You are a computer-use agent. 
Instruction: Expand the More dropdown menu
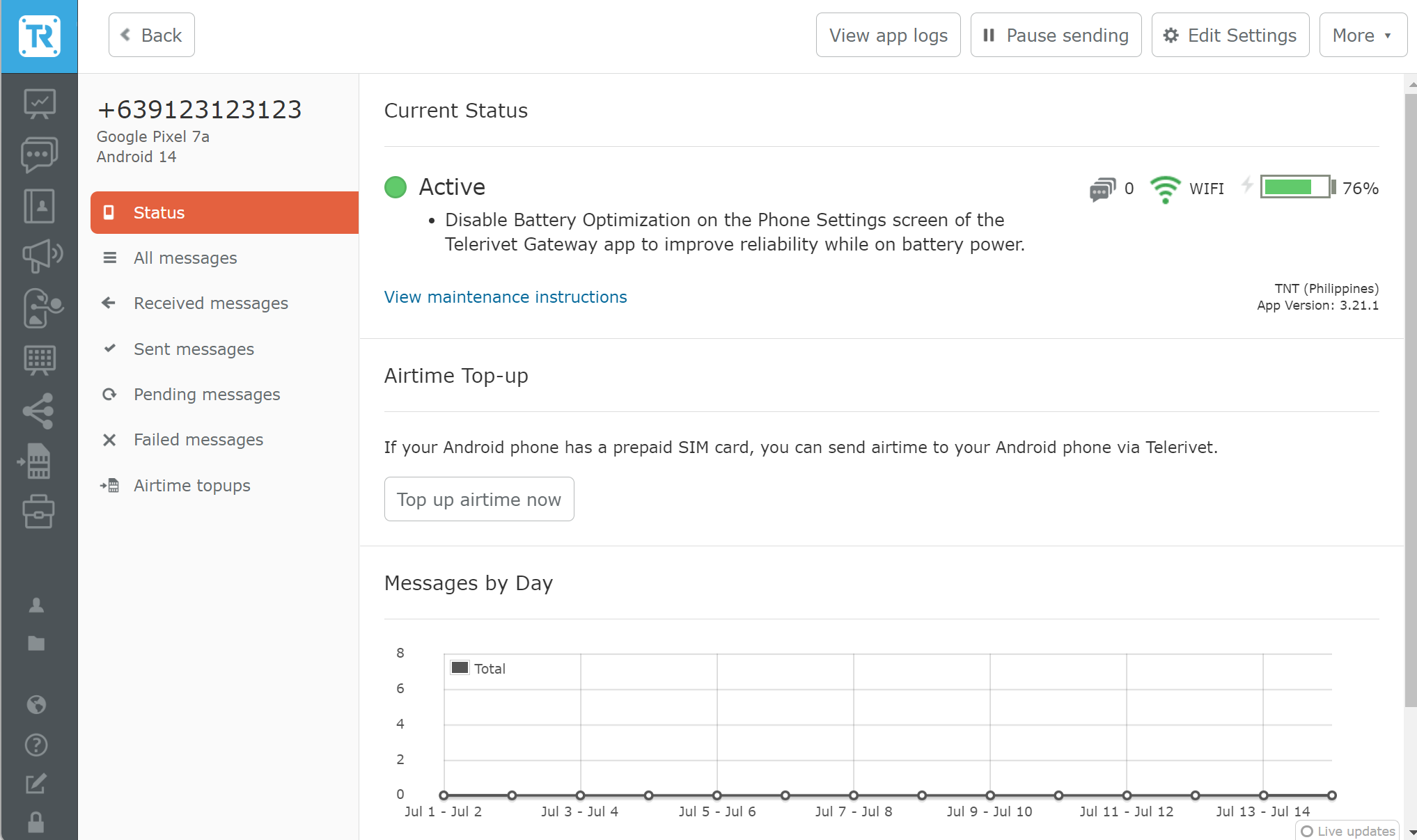1362,35
